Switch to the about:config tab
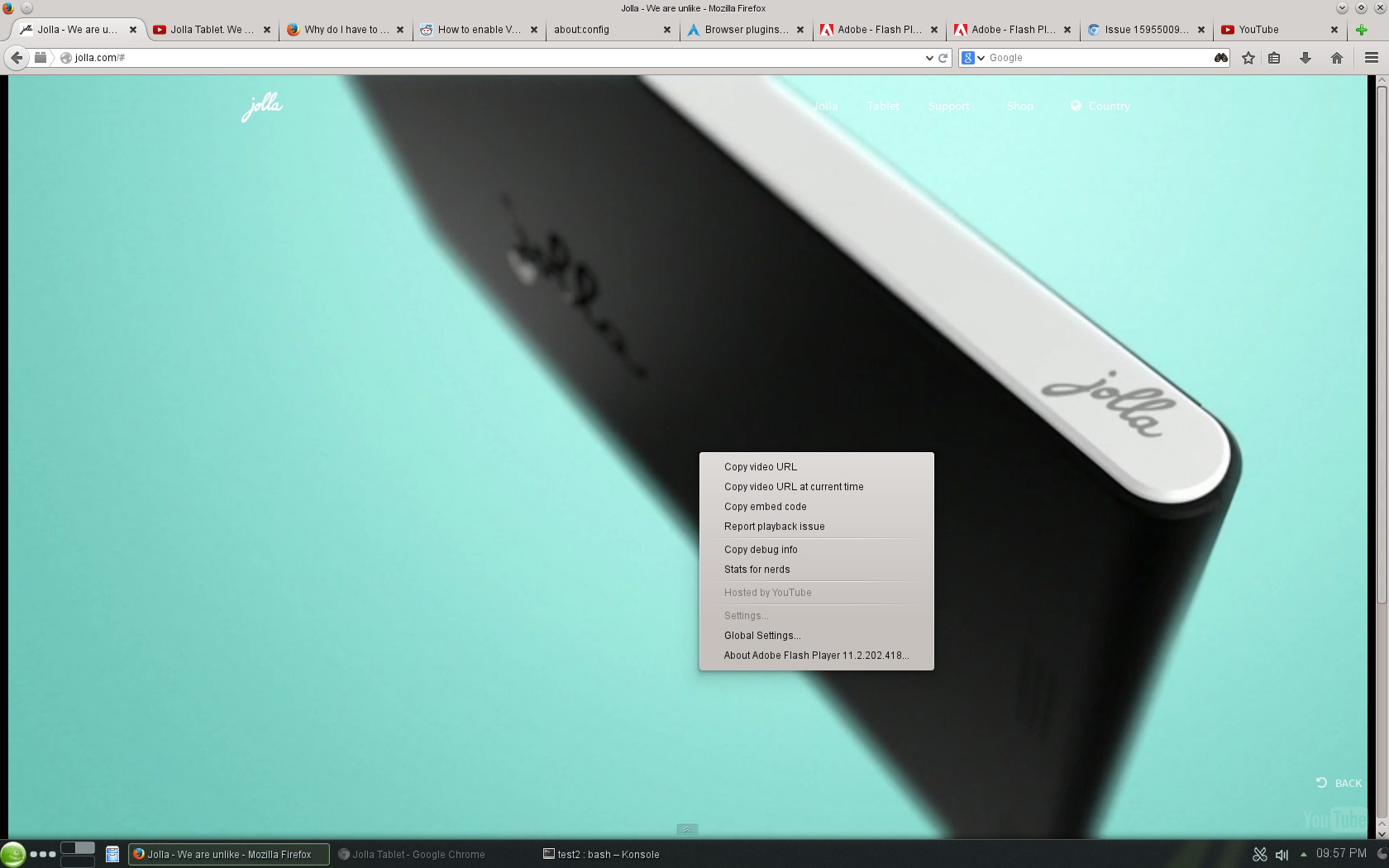The width and height of the screenshot is (1389, 868). click(x=614, y=30)
